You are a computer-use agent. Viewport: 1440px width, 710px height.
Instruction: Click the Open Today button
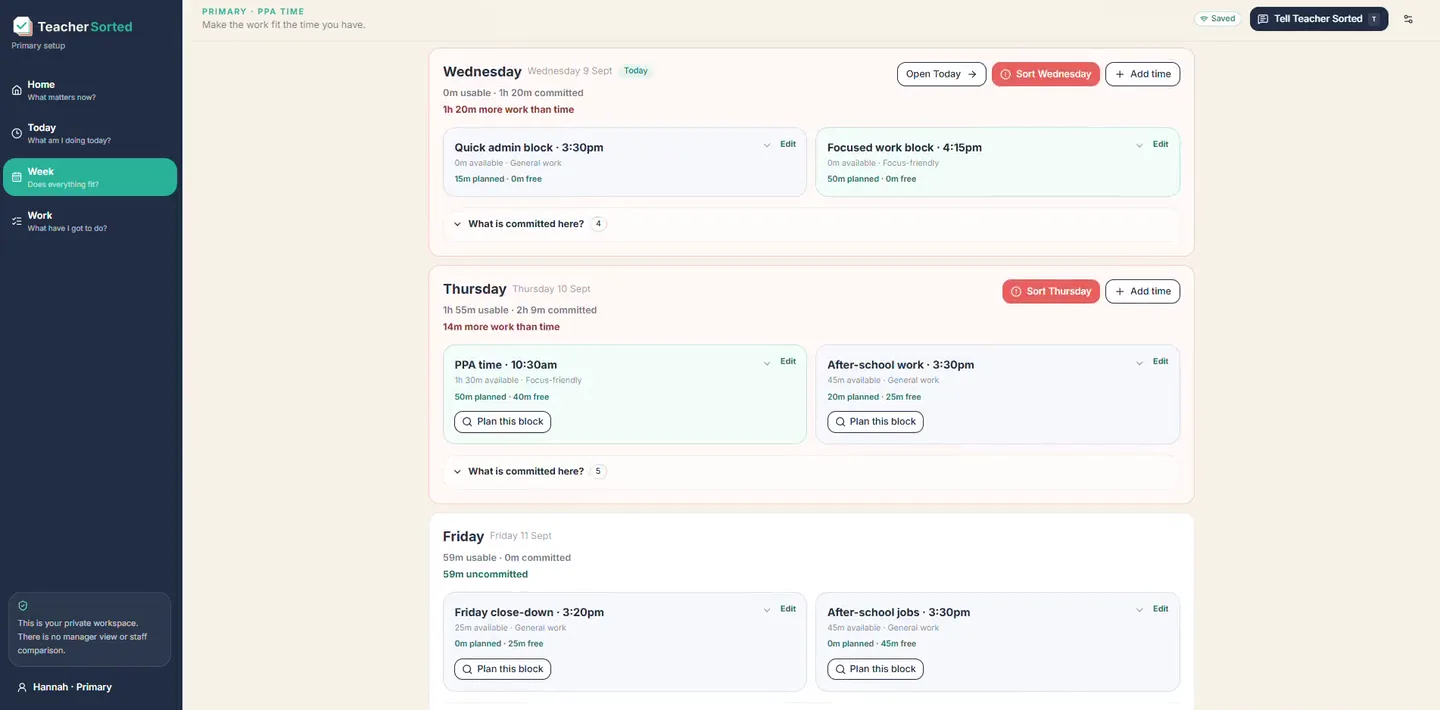coord(941,74)
